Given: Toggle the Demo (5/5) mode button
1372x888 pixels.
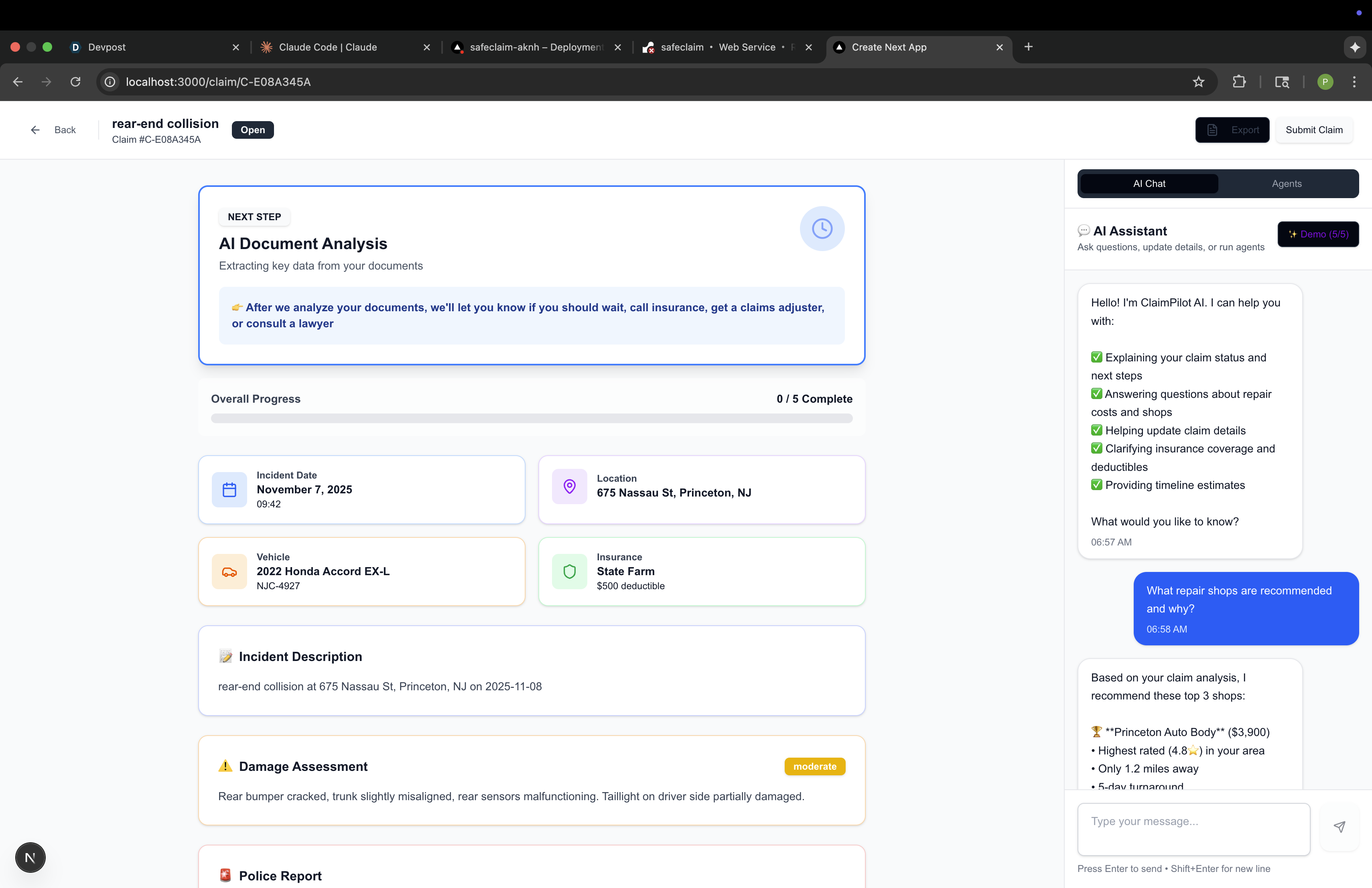Looking at the screenshot, I should click(1318, 234).
